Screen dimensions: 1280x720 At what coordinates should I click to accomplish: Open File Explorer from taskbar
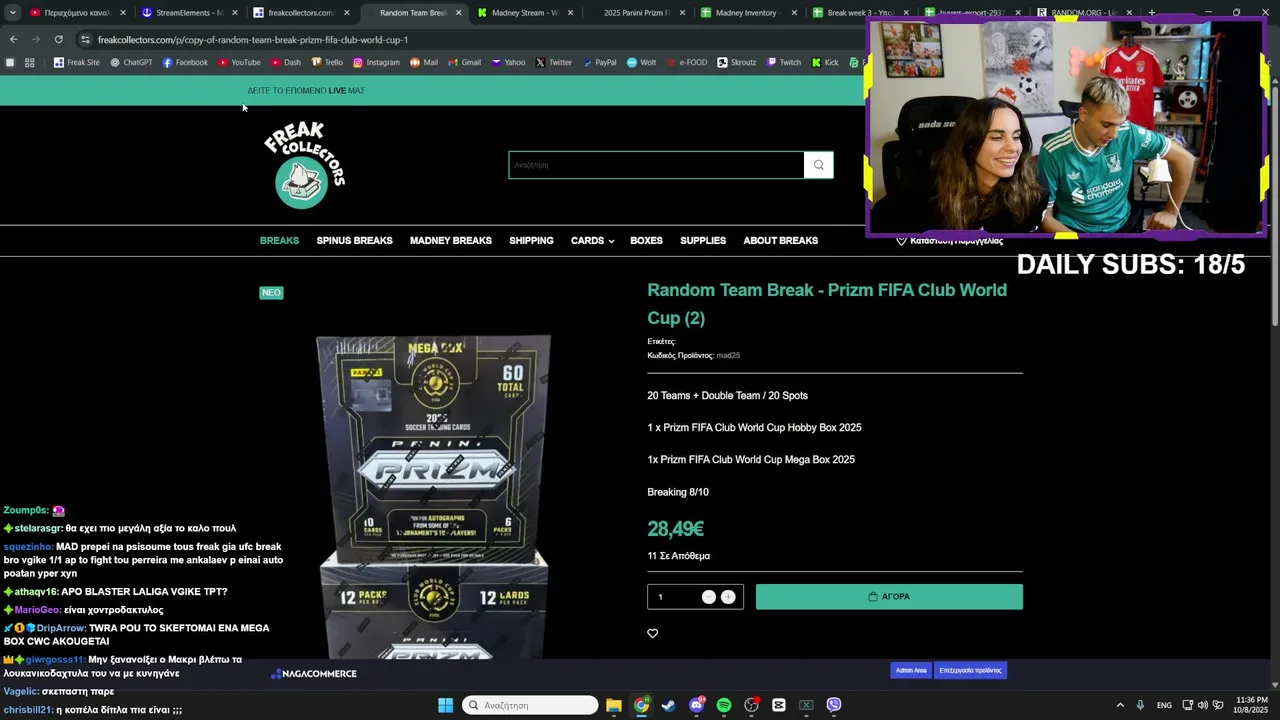click(x=614, y=705)
